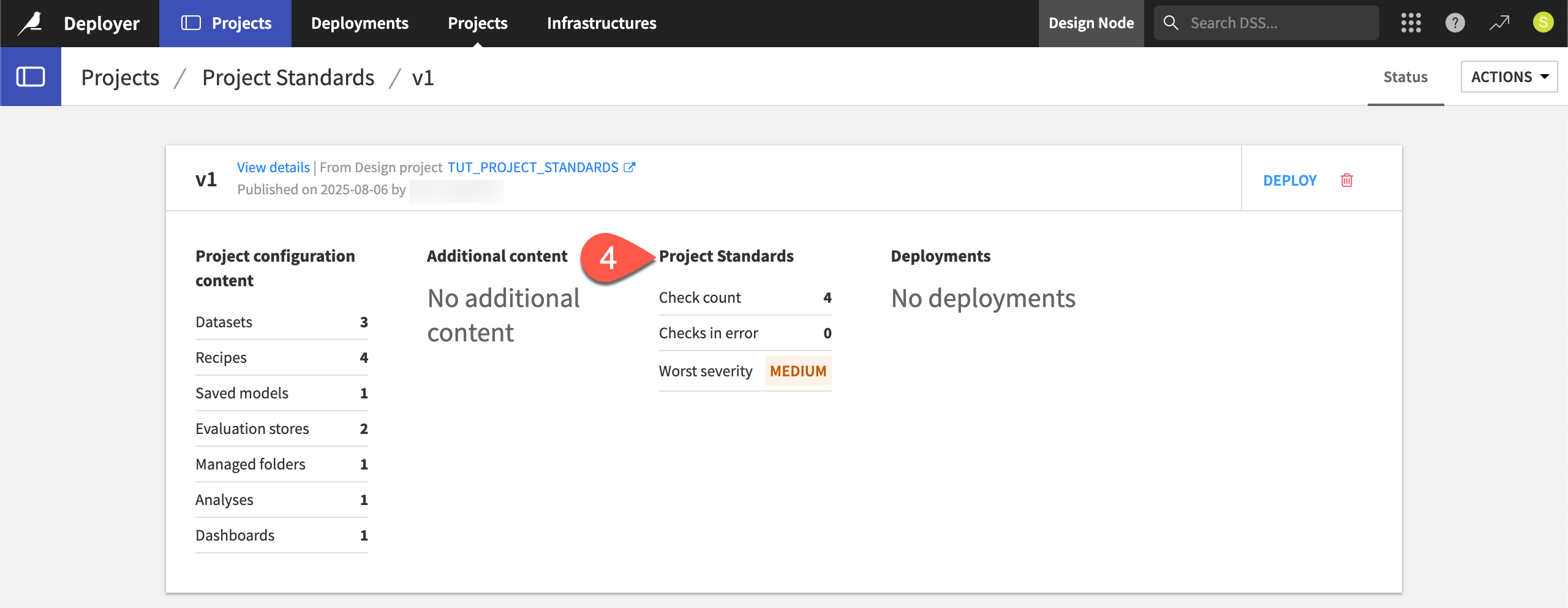Click the Projects breadcrumb link
Image resolution: width=1568 pixels, height=608 pixels.
click(x=120, y=77)
